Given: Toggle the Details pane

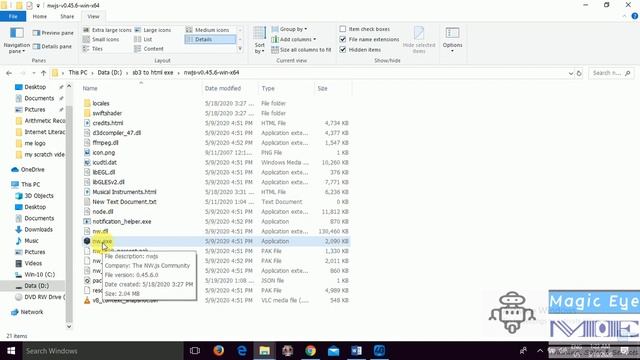Looking at the screenshot, I should [x=52, y=47].
